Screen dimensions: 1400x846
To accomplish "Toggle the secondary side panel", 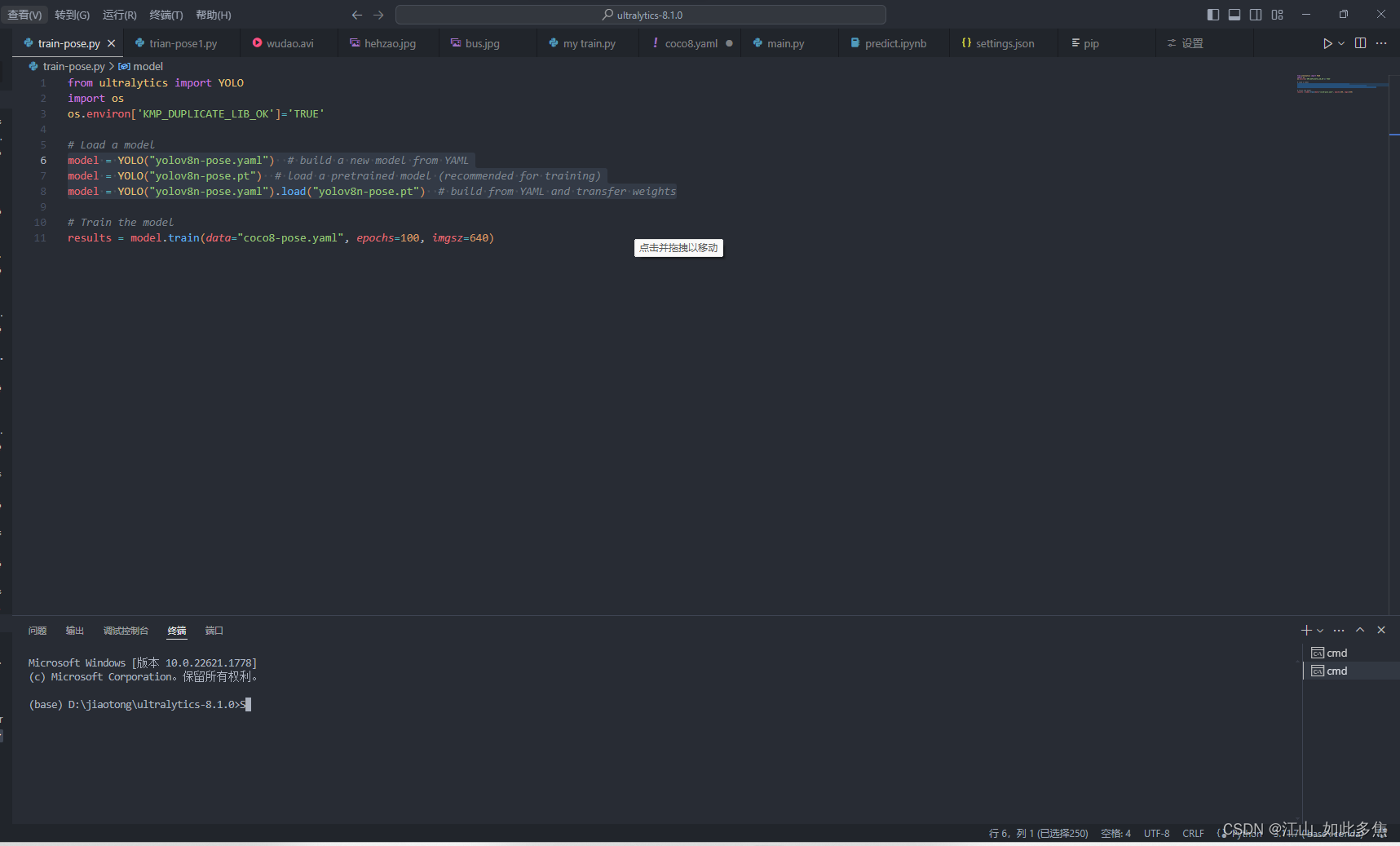I will [x=1256, y=14].
